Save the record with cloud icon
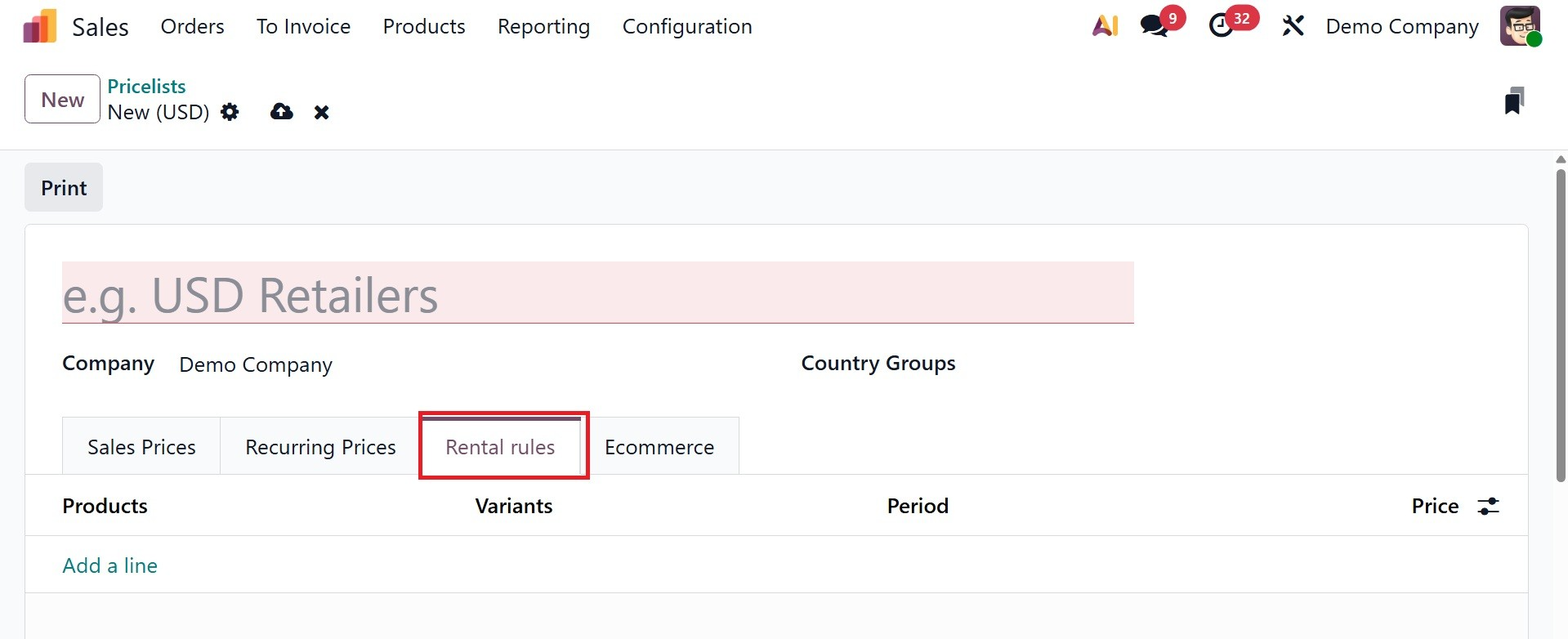The width and height of the screenshot is (1568, 639). 282,112
